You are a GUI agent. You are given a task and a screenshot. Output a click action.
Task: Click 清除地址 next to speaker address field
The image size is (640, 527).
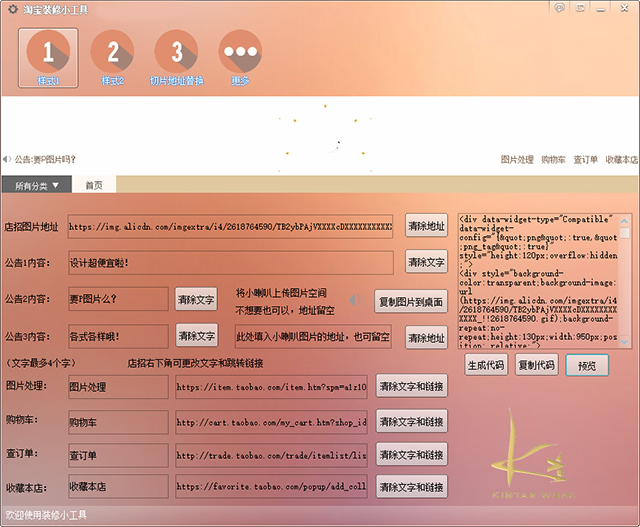coord(426,338)
